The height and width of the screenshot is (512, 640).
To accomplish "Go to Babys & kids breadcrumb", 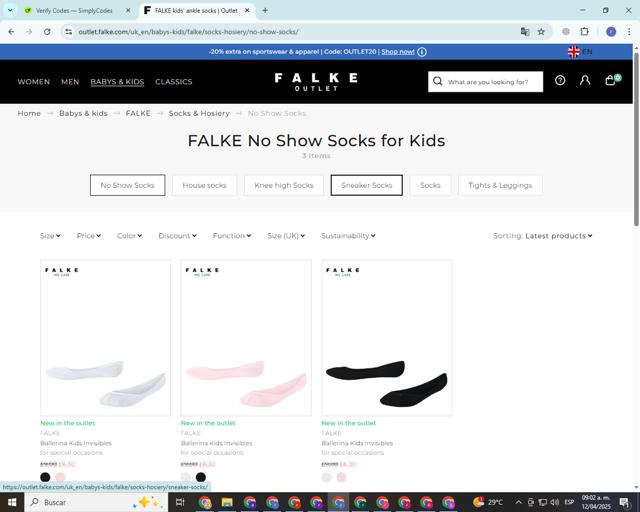I will coord(83,113).
